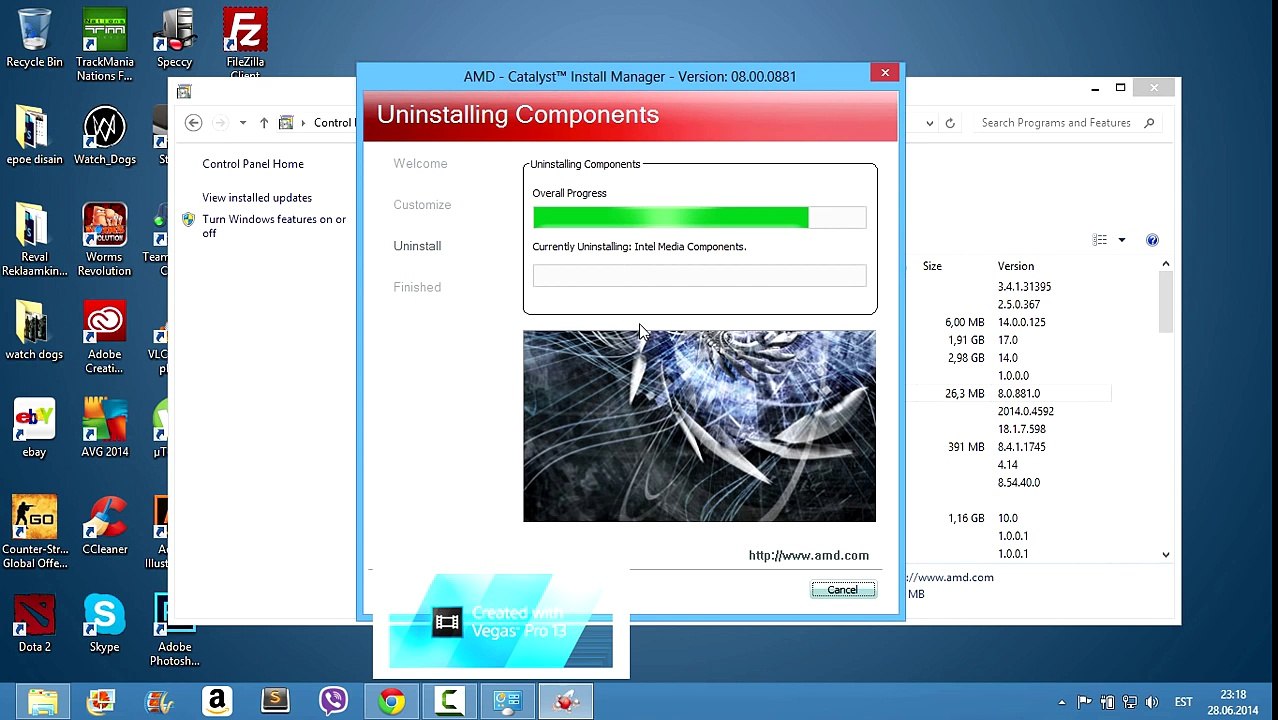Click Back arrow in Control Panel window
Screen dimensions: 1278x720
(194, 123)
